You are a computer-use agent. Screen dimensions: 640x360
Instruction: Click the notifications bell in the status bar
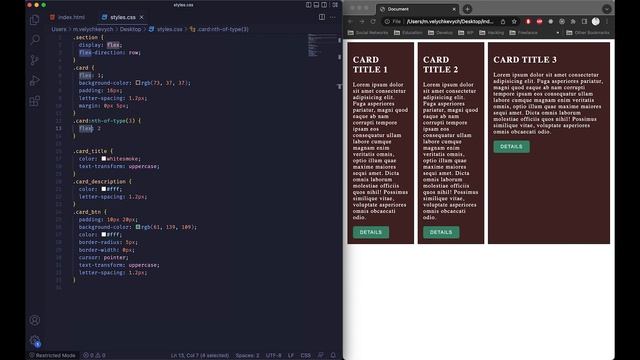(x=333, y=355)
